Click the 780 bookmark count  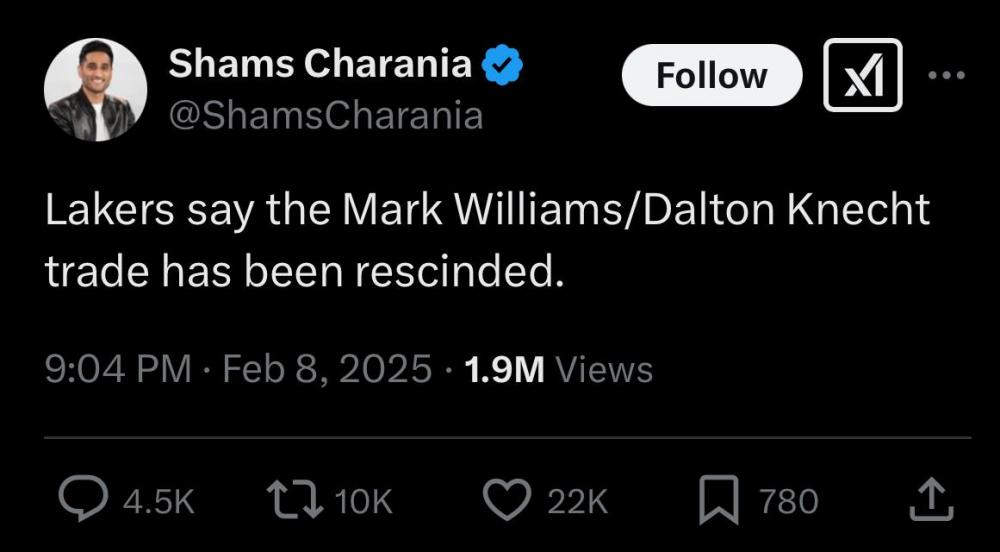[788, 501]
